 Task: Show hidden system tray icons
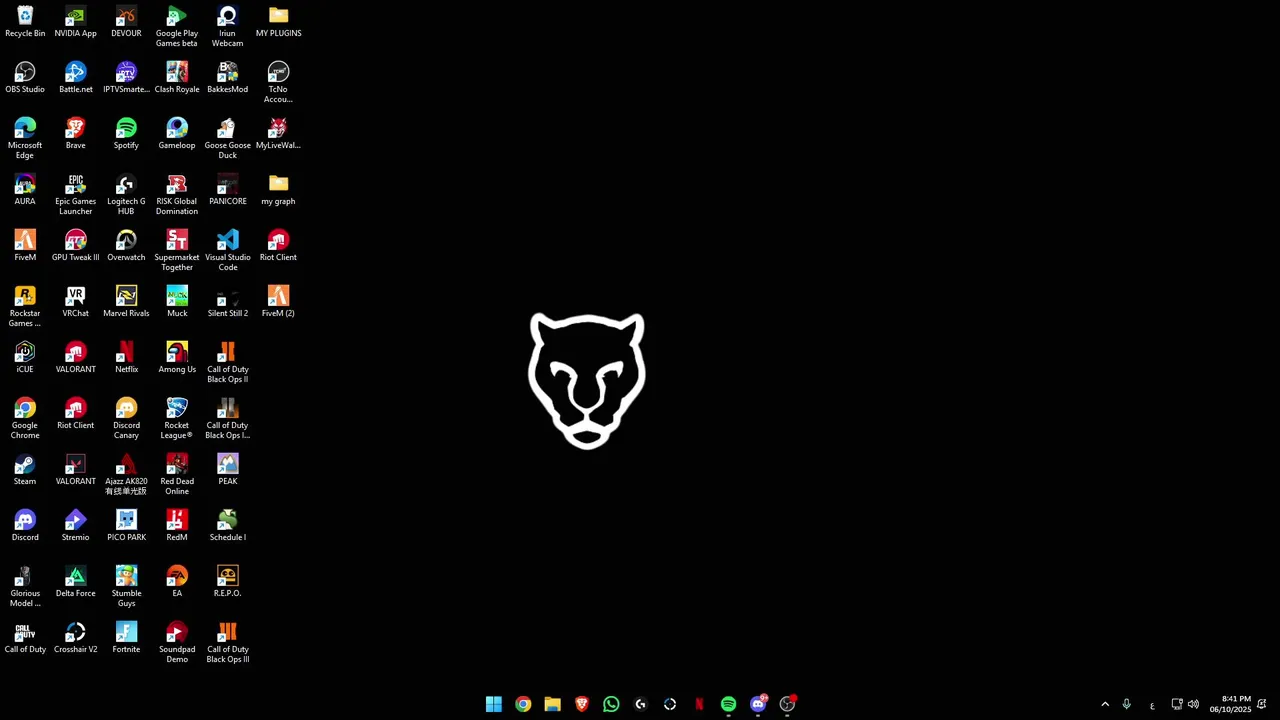[1105, 704]
